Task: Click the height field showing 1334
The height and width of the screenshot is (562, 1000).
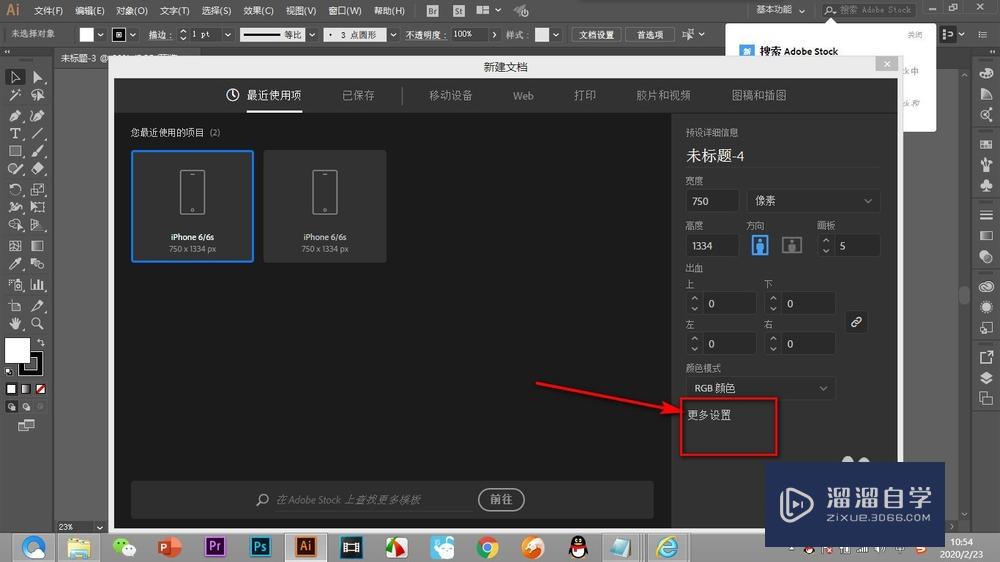Action: (712, 246)
